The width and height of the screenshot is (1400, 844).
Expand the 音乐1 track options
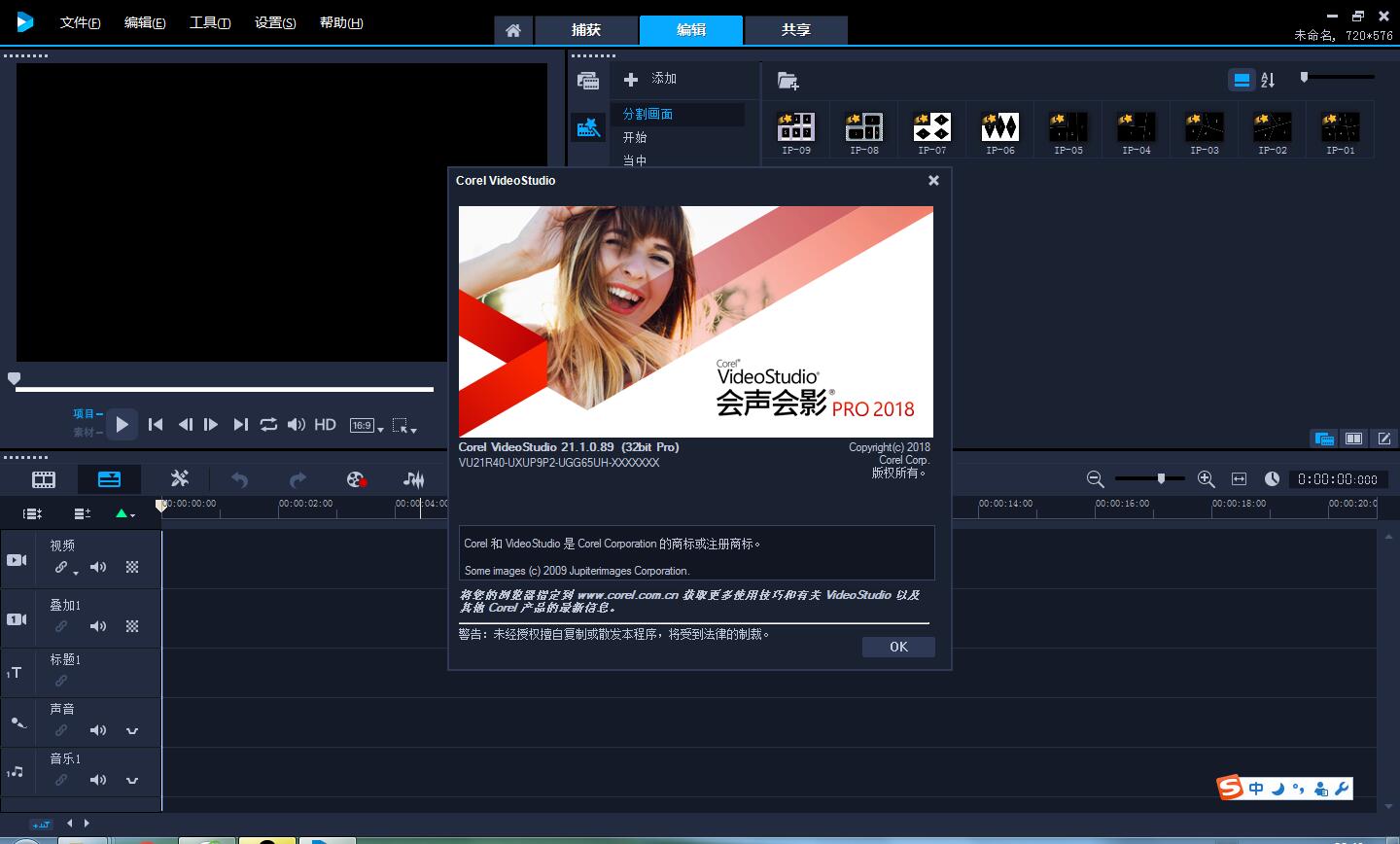coord(132,780)
